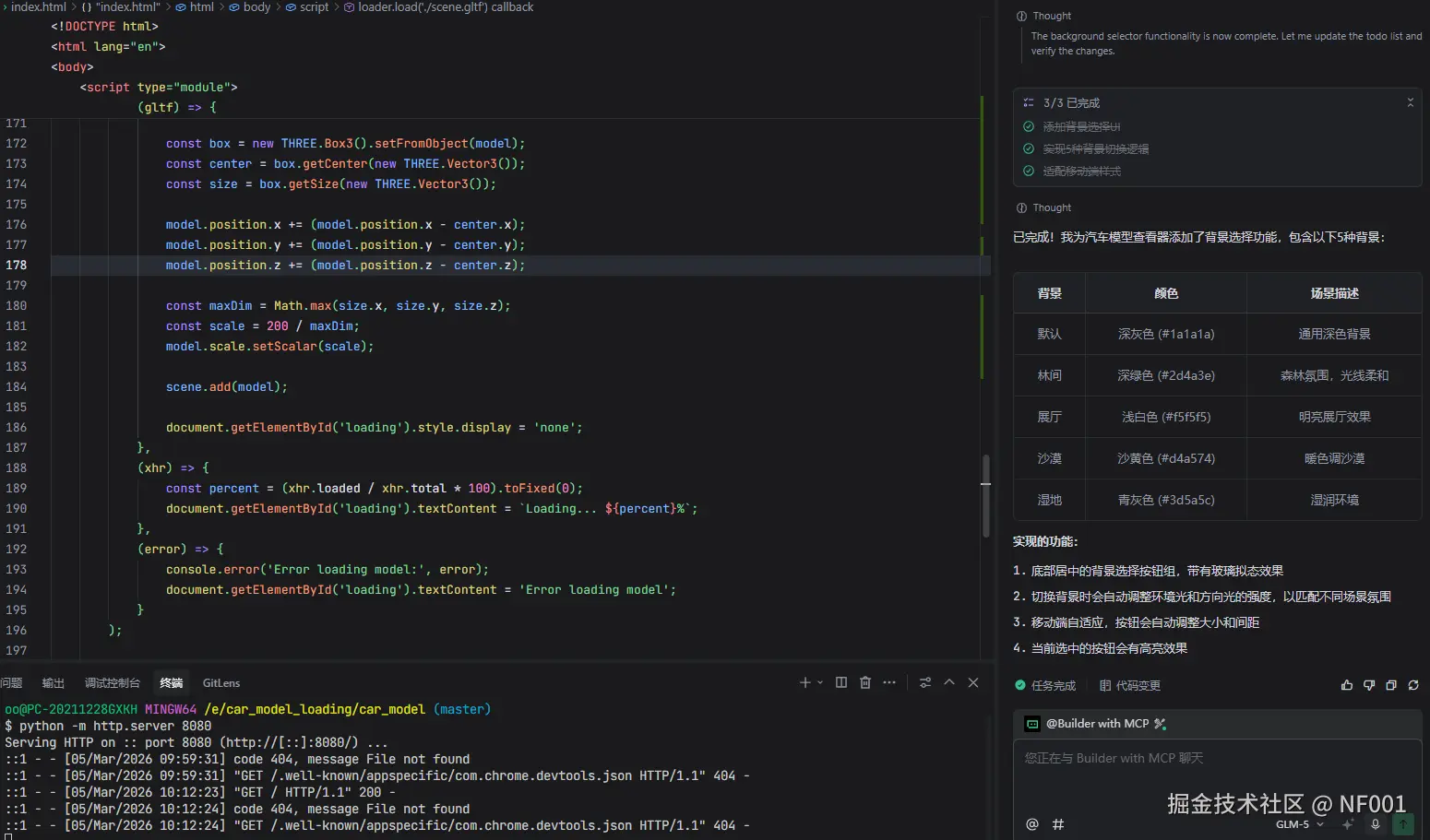Click the # context reference icon
Image resolution: width=1430 pixels, height=840 pixels.
(1058, 824)
